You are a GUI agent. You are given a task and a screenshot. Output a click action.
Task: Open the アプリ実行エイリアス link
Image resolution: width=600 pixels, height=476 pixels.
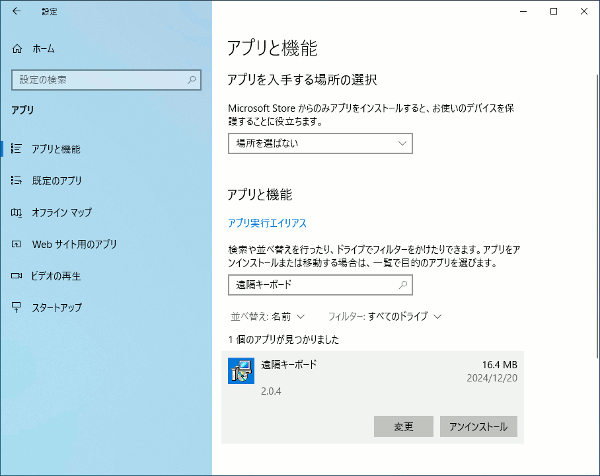tap(267, 223)
